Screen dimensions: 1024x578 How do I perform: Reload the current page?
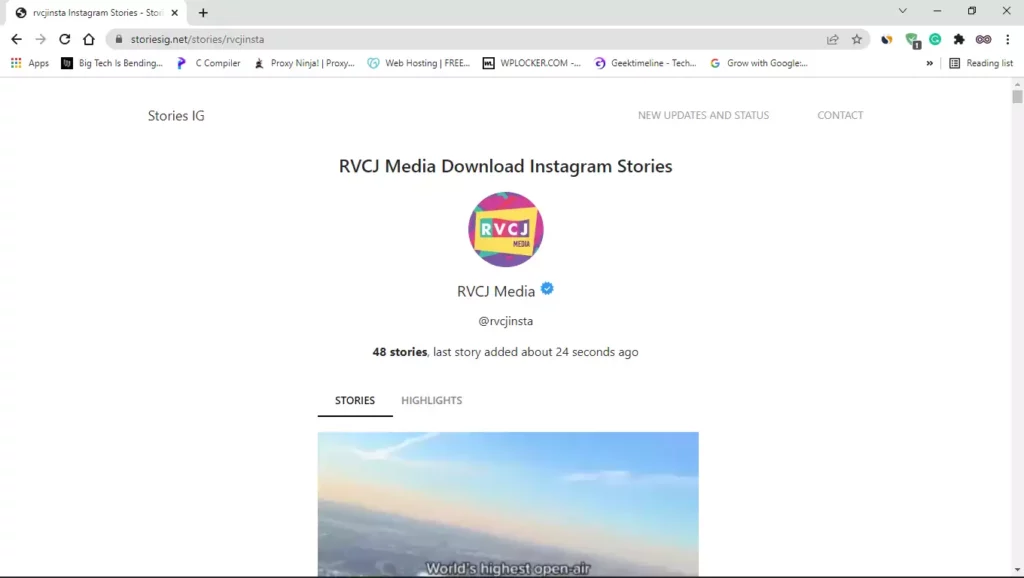(65, 39)
